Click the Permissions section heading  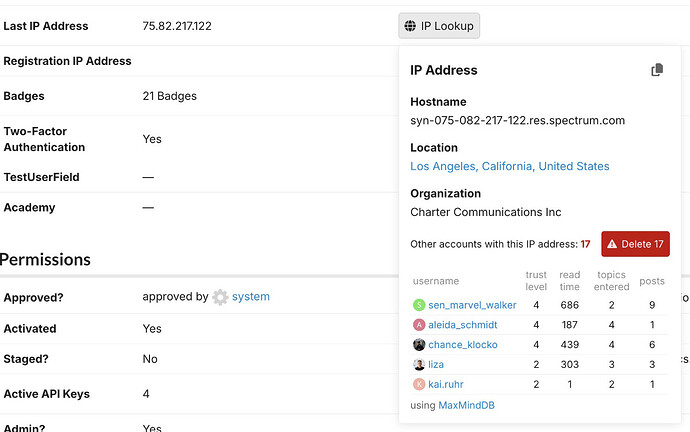point(45,260)
